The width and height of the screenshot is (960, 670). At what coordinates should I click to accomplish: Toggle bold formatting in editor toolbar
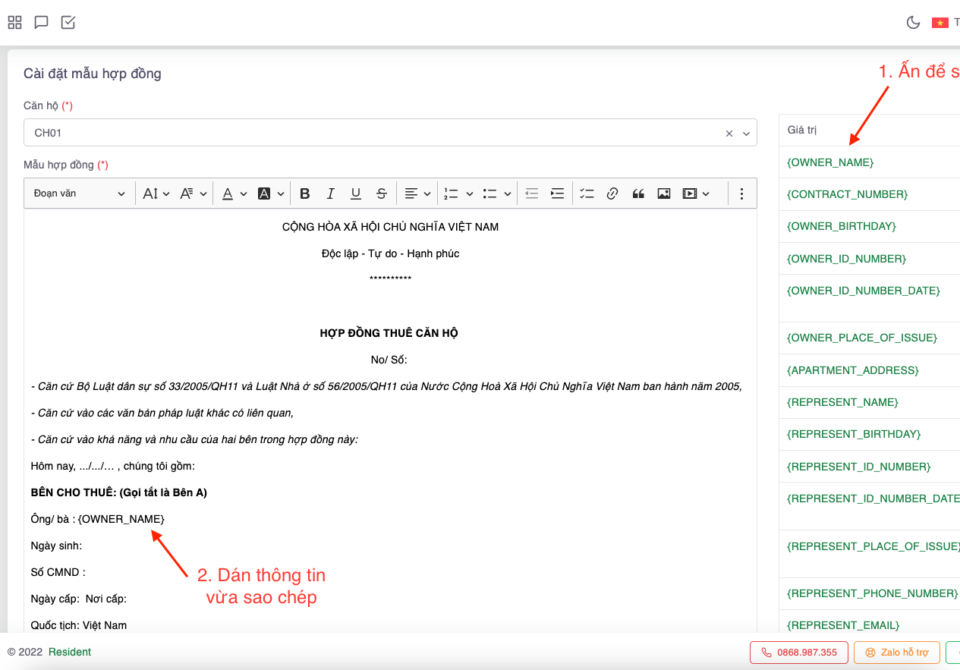(x=305, y=194)
